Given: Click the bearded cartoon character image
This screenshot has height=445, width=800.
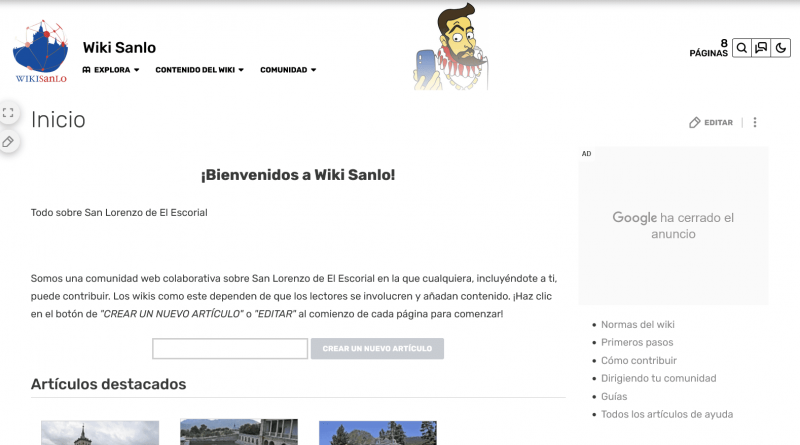Looking at the screenshot, I should (x=450, y=48).
